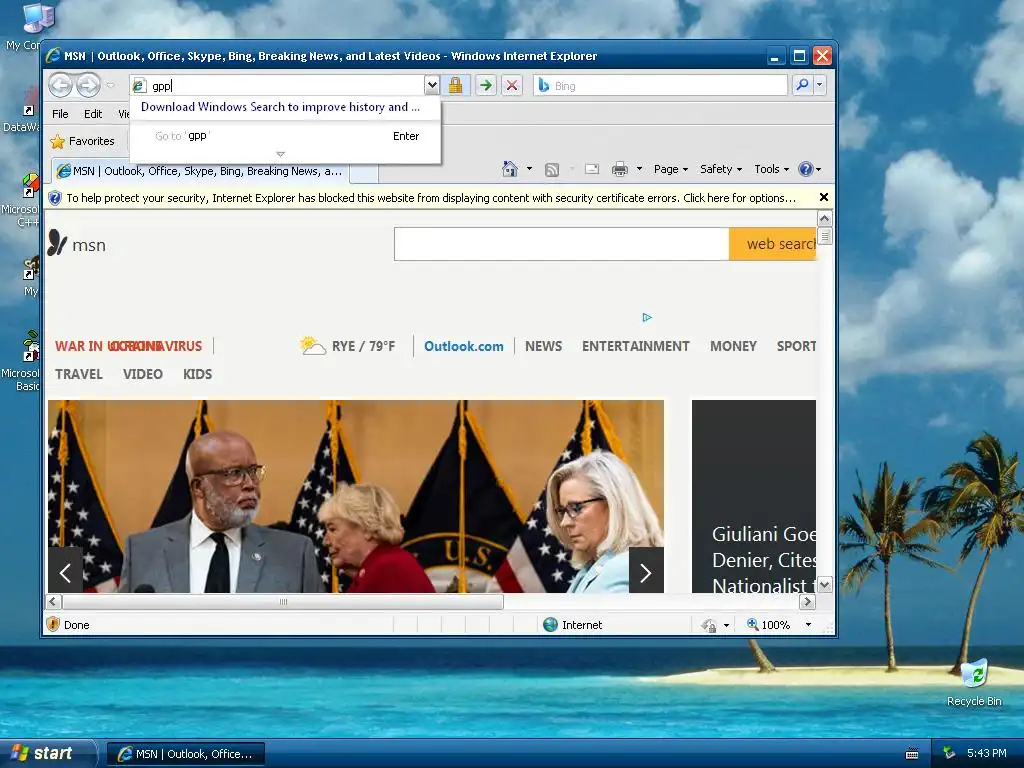Open the Safety menu
Image resolution: width=1024 pixels, height=768 pixels.
[x=721, y=169]
